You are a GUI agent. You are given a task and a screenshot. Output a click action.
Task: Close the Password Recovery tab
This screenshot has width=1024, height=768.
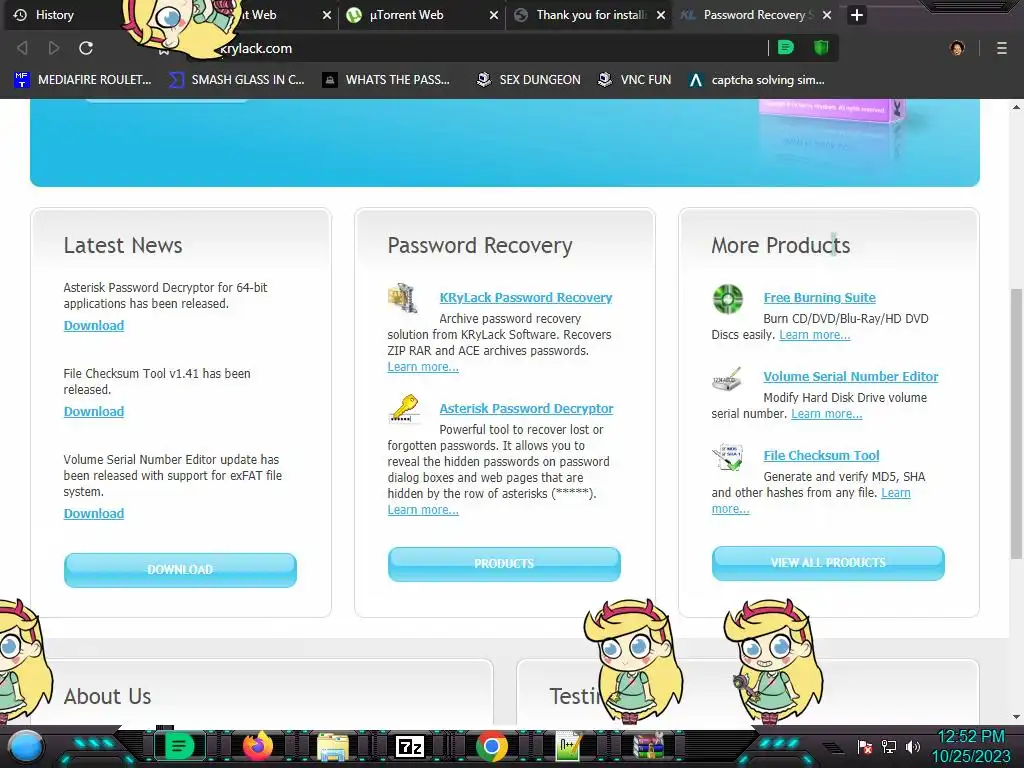tap(827, 15)
